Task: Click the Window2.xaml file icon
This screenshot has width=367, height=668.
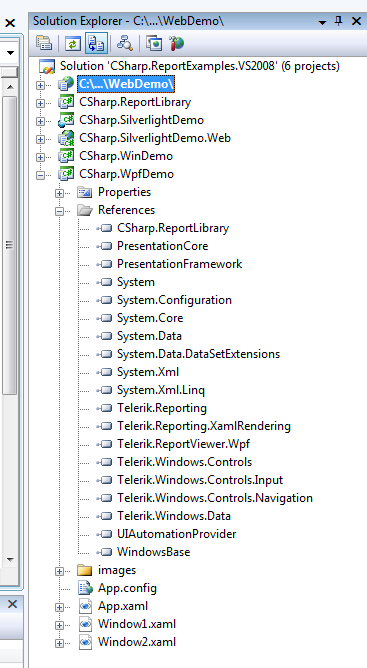Action: point(85,642)
